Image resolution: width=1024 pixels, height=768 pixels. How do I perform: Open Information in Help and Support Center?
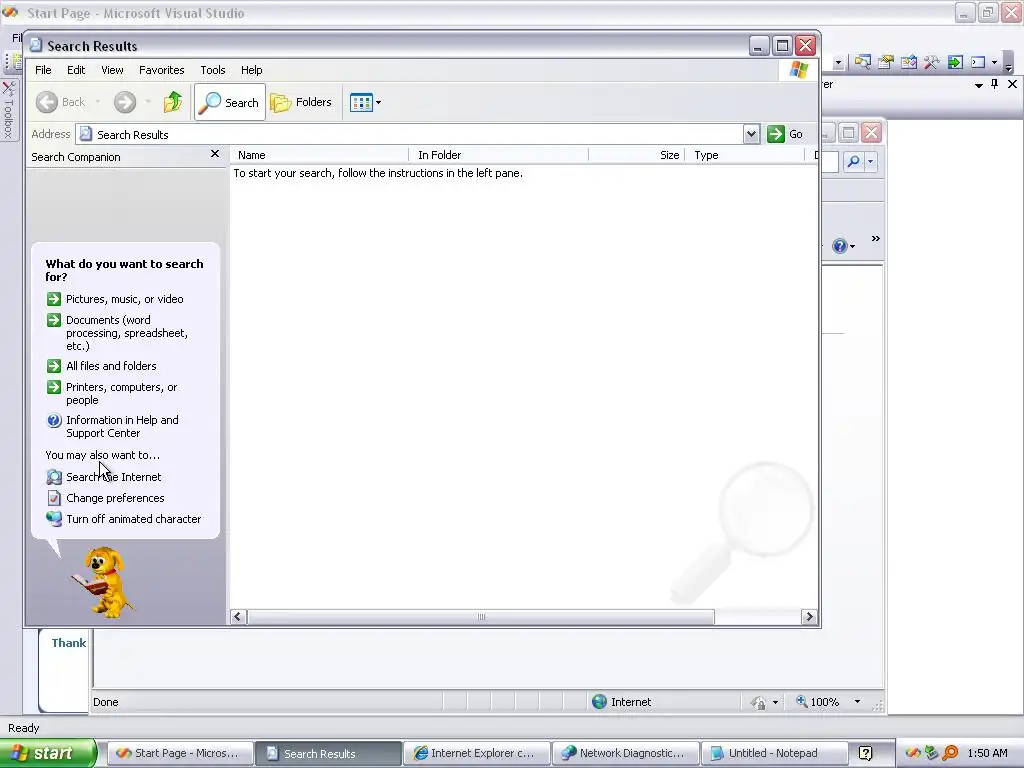122,426
